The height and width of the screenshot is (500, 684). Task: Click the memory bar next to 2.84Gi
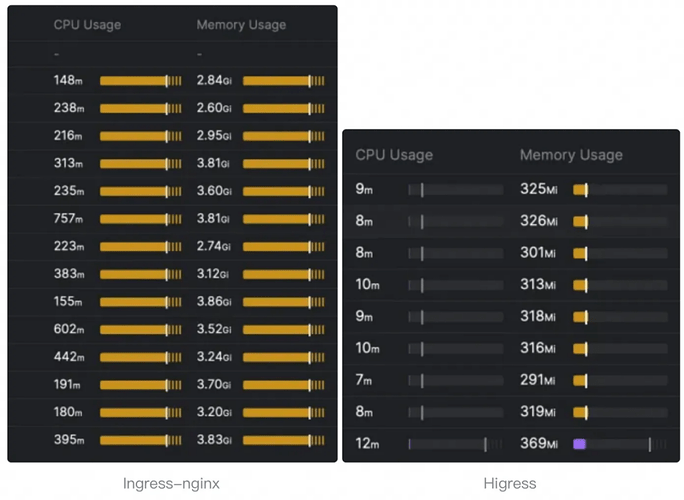[x=282, y=80]
